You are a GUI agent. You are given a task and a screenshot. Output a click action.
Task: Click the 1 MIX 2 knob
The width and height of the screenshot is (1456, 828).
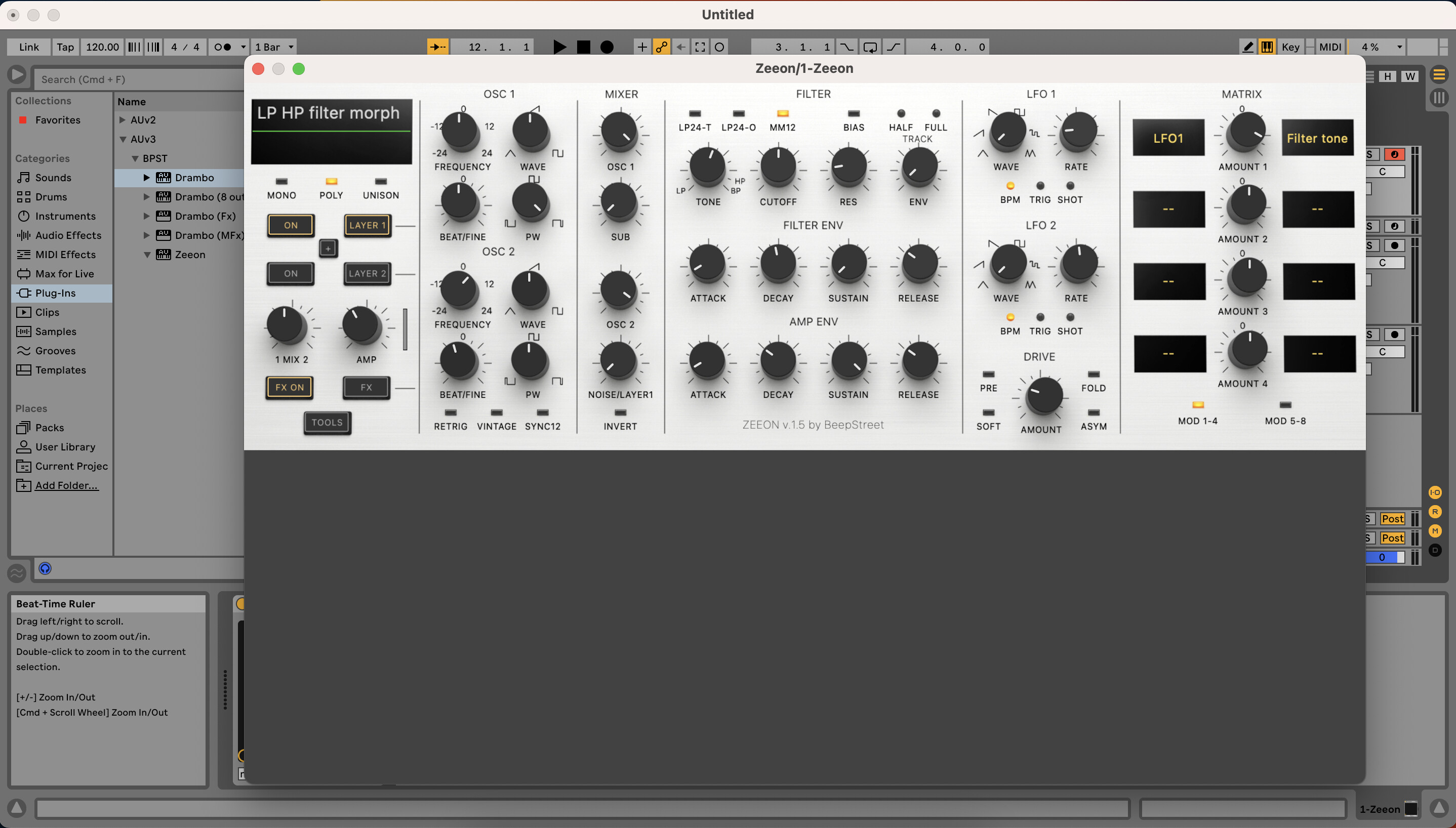(x=286, y=326)
